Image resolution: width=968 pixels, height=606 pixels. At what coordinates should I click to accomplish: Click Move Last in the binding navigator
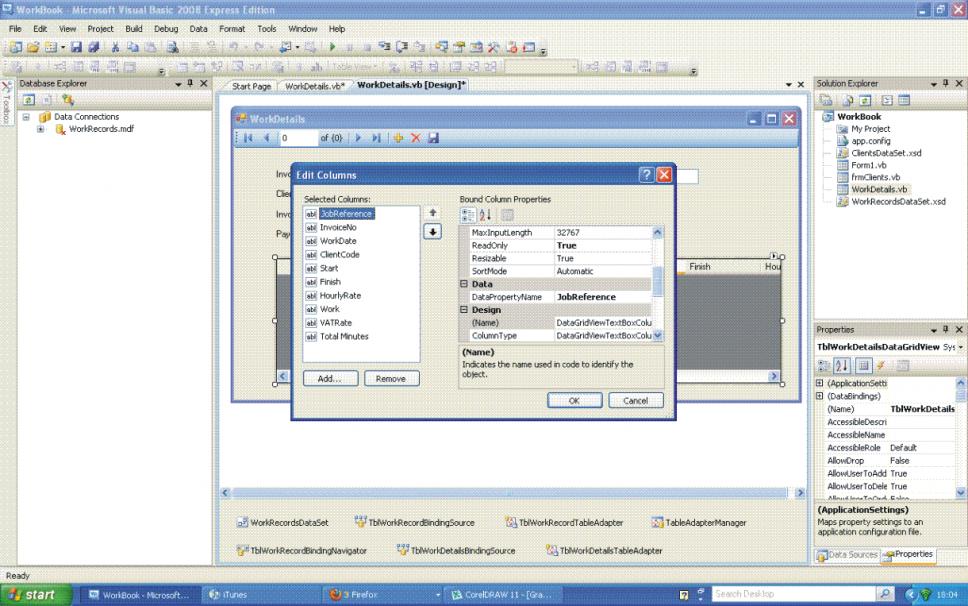pos(376,138)
